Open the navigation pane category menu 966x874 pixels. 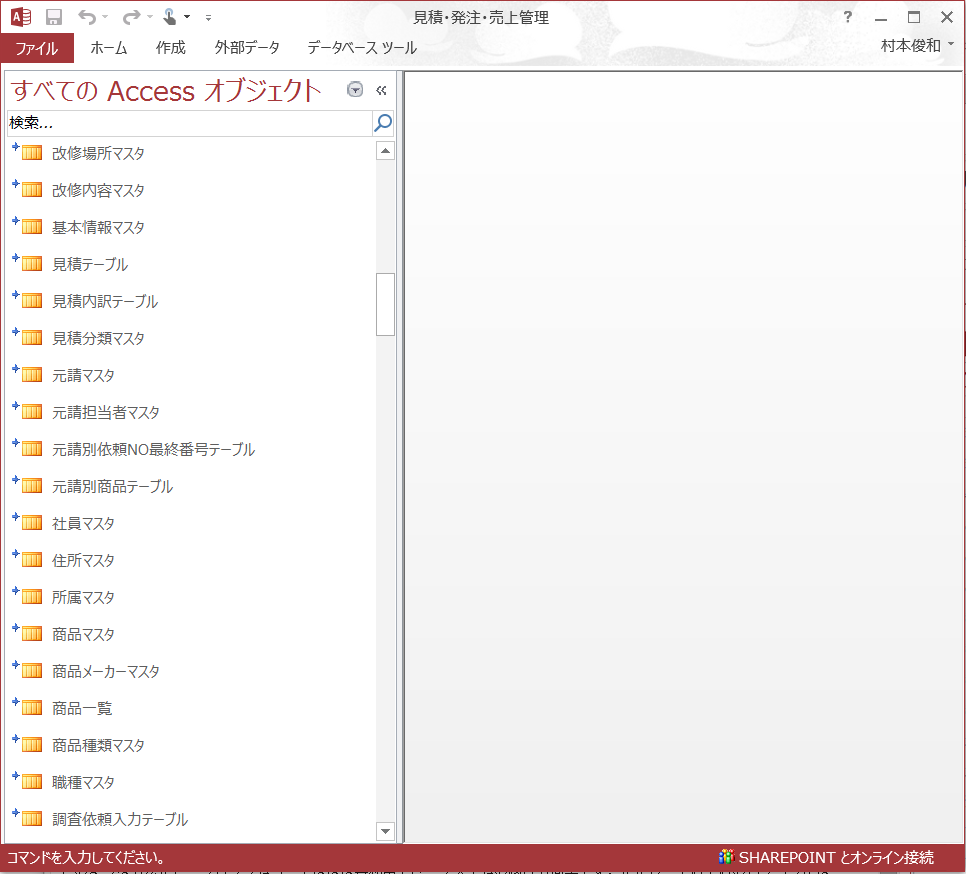[x=355, y=89]
